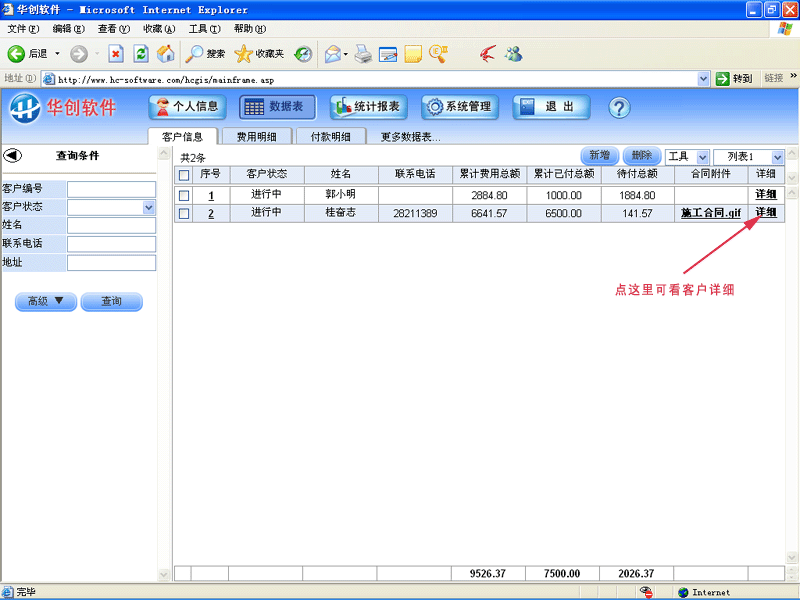Click the 查询 search button

tap(111, 301)
